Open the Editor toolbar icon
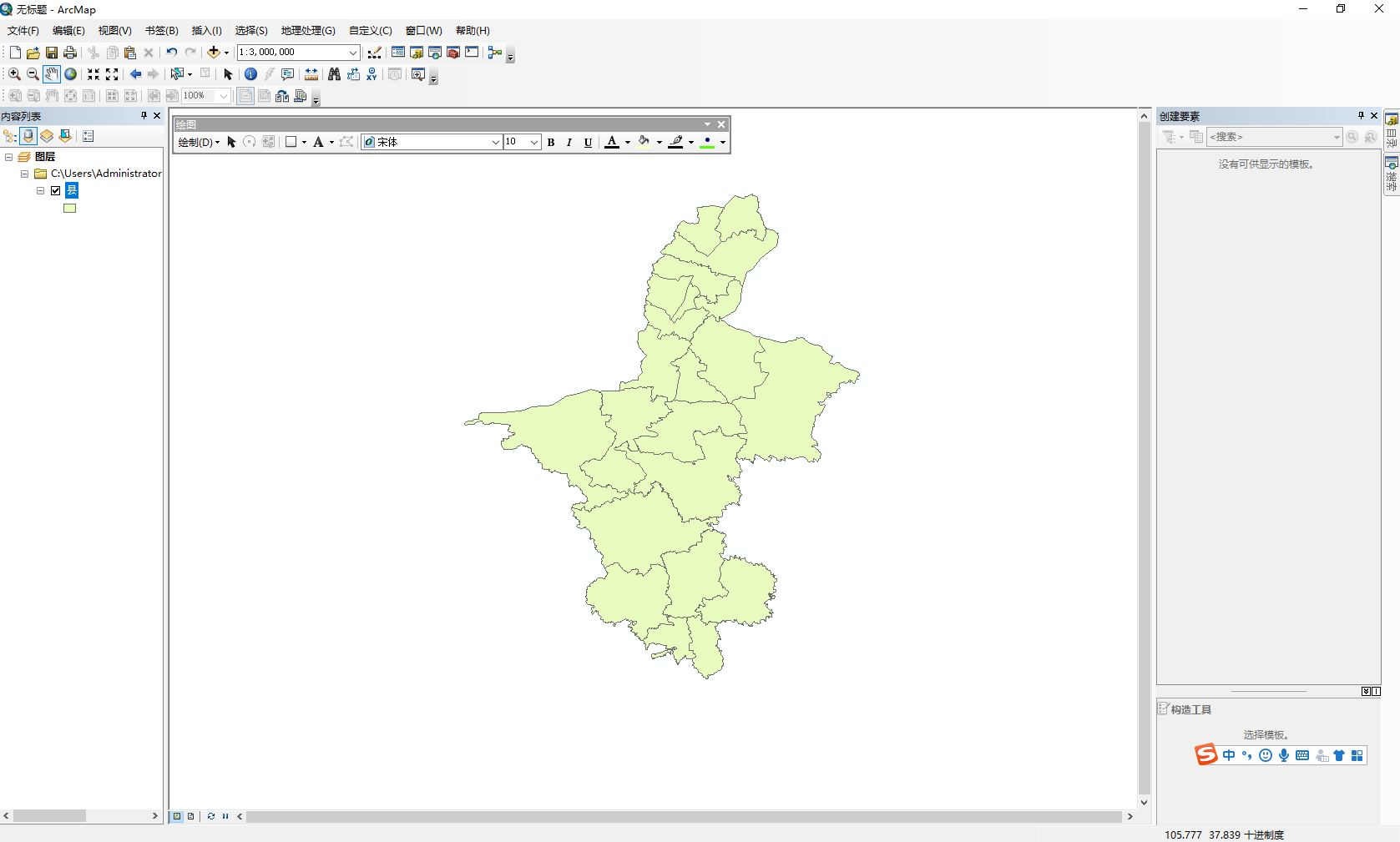 point(375,53)
